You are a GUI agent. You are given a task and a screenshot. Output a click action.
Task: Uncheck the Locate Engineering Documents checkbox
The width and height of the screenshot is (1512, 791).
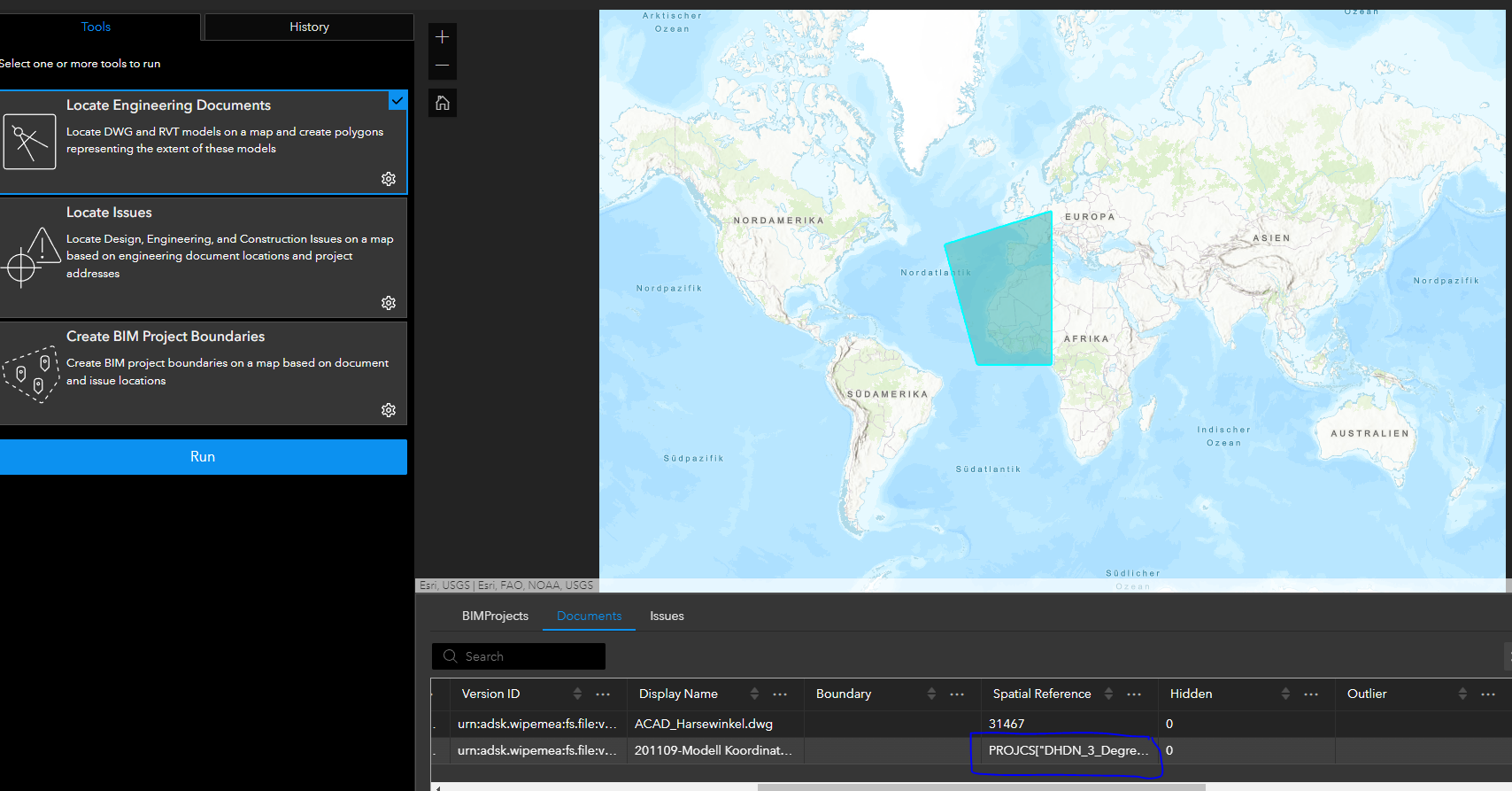tap(398, 101)
